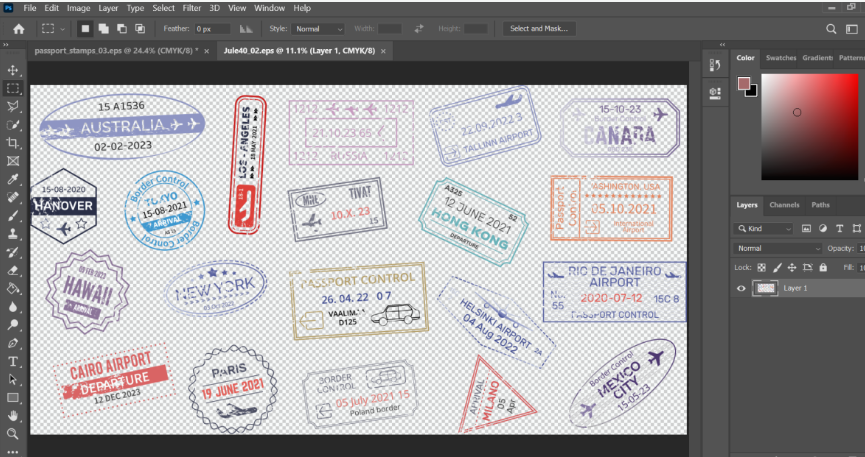The image size is (865, 457).
Task: Select the Horizontal Type tool
Action: click(x=13, y=362)
